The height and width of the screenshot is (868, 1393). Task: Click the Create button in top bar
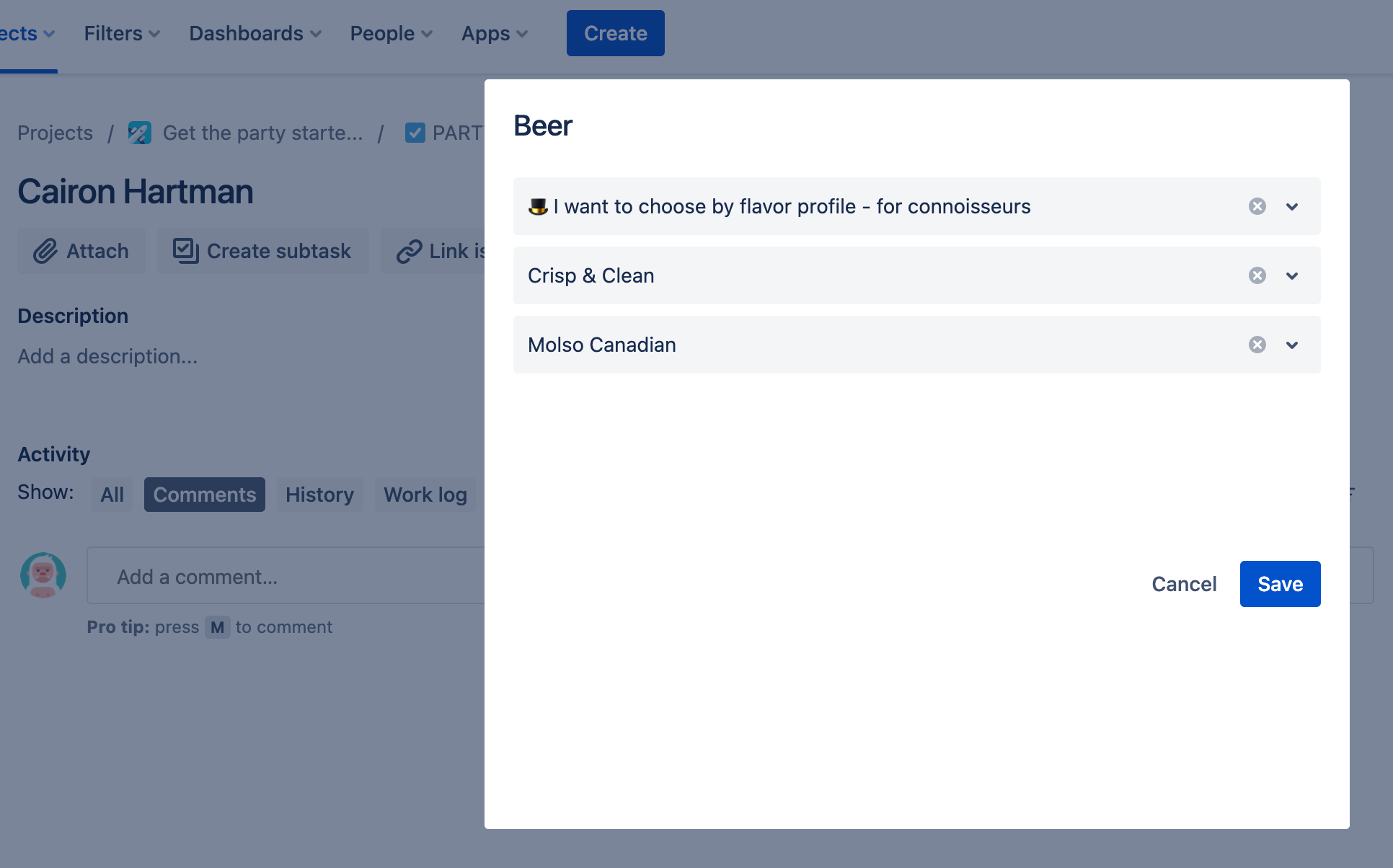[615, 33]
